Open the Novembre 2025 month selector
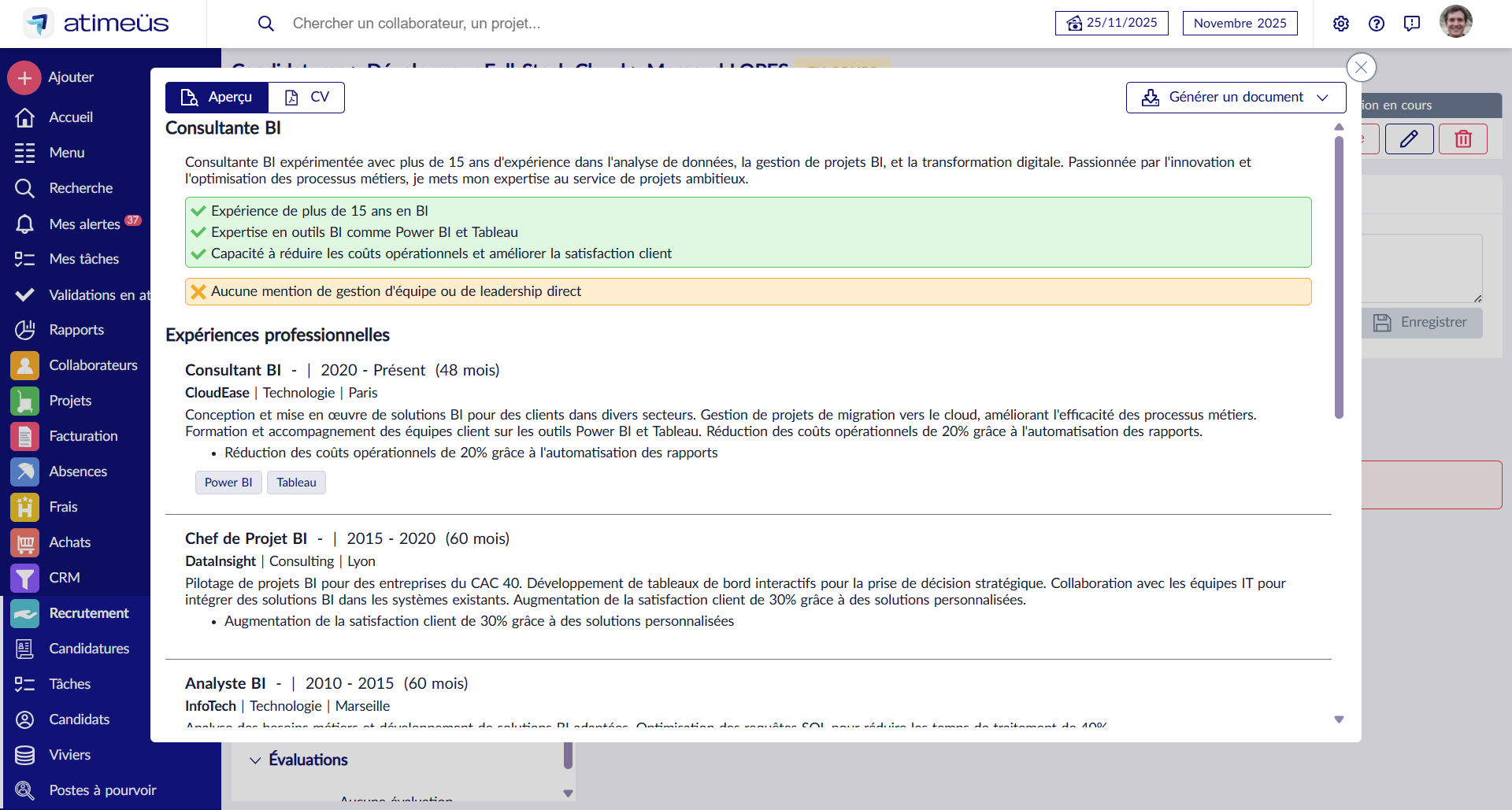The image size is (1512, 810). tap(1240, 23)
